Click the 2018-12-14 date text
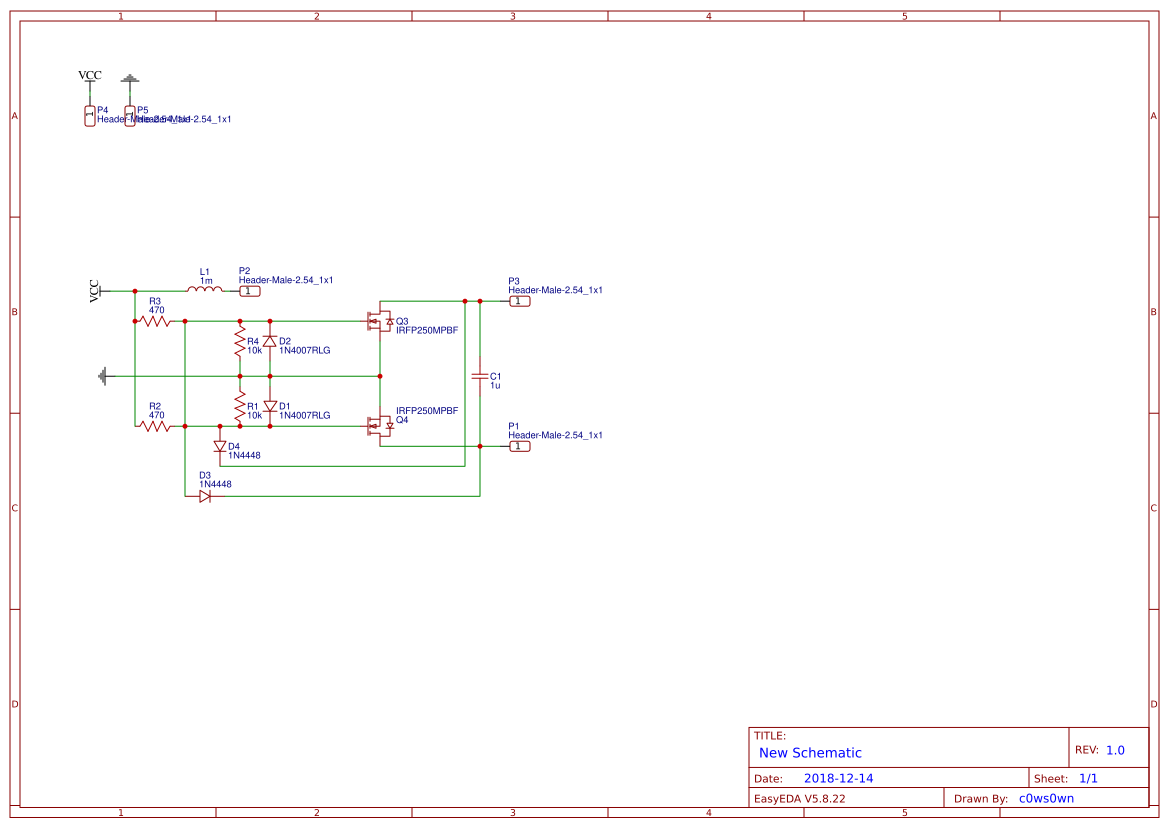Screen dimensions: 1169x828 point(838,777)
